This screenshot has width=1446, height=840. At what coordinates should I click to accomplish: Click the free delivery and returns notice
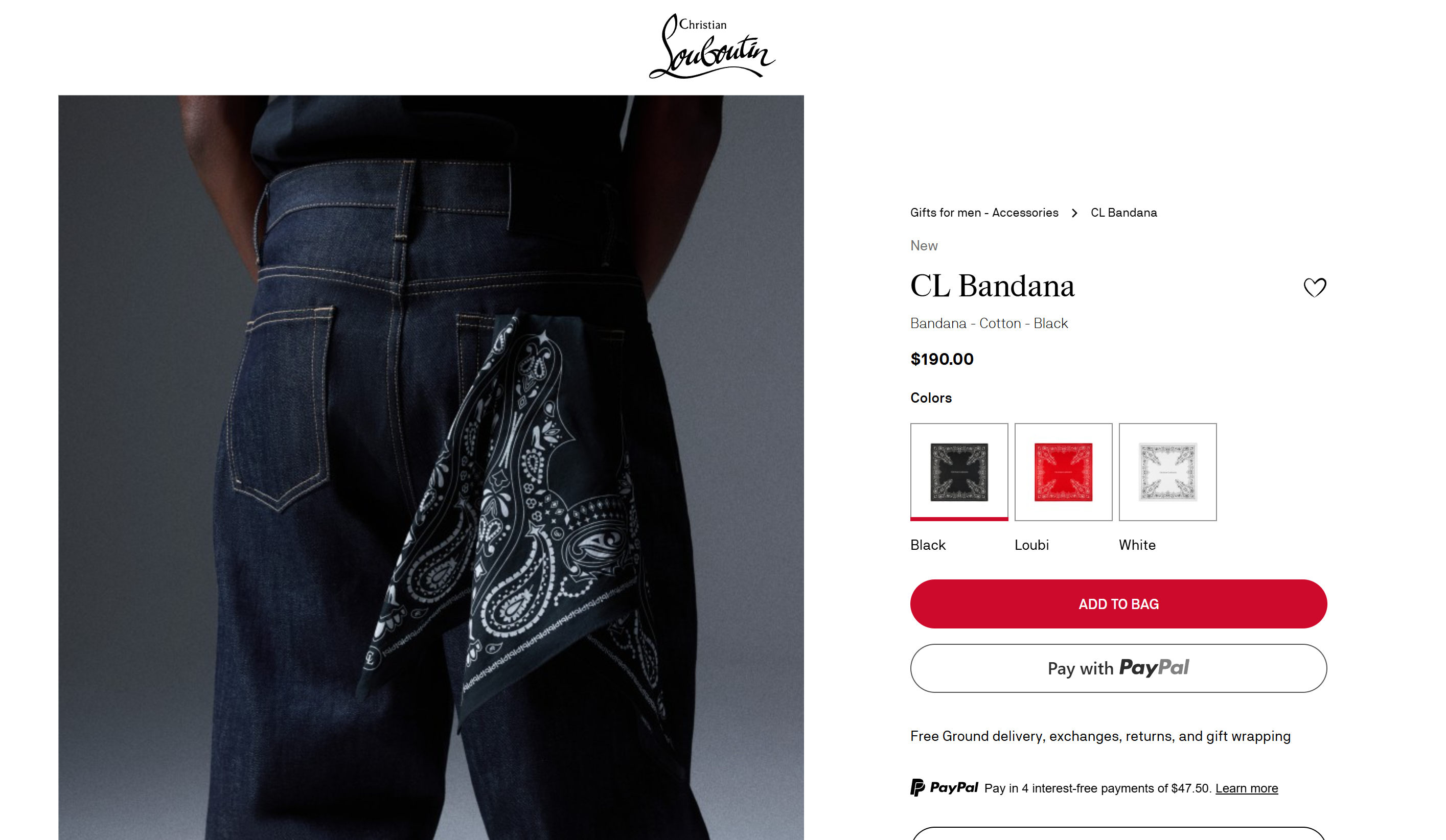pyautogui.click(x=1100, y=736)
